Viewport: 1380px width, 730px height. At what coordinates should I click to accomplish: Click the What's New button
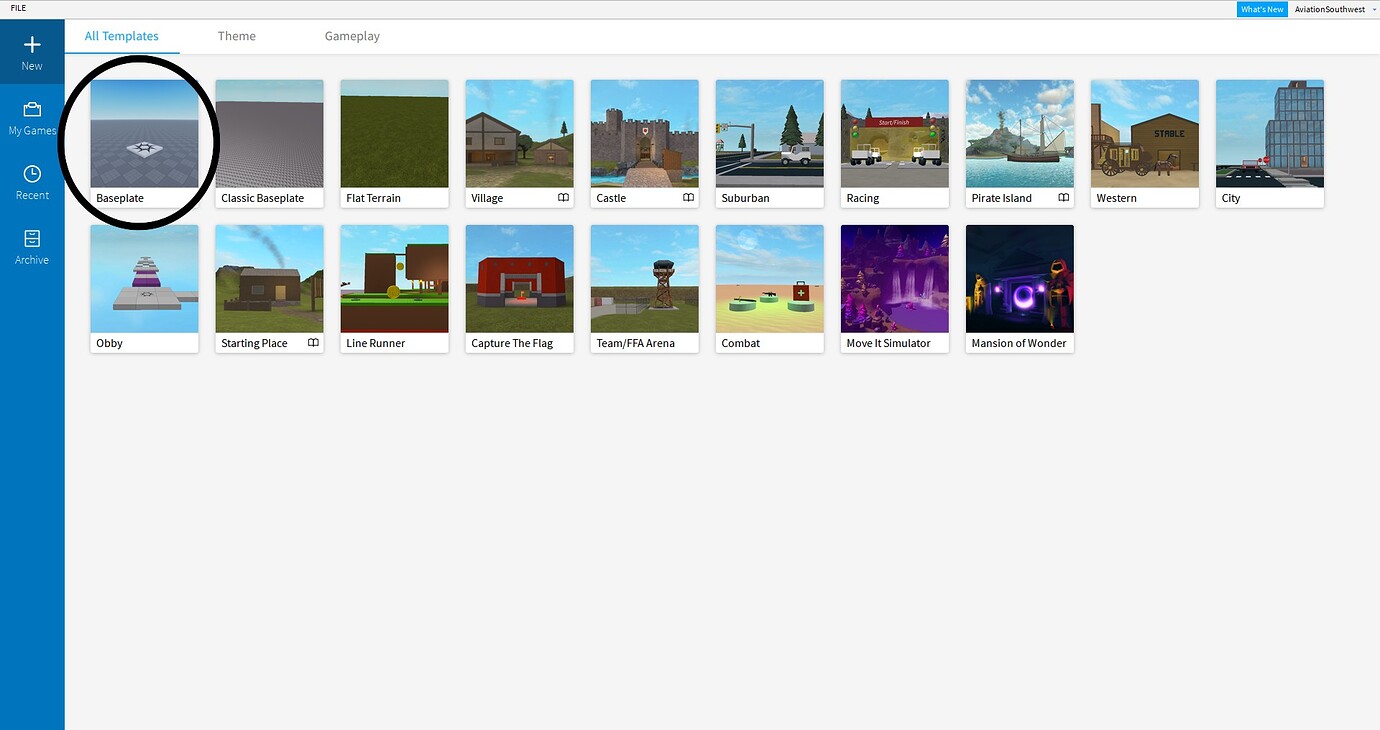[x=1261, y=9]
